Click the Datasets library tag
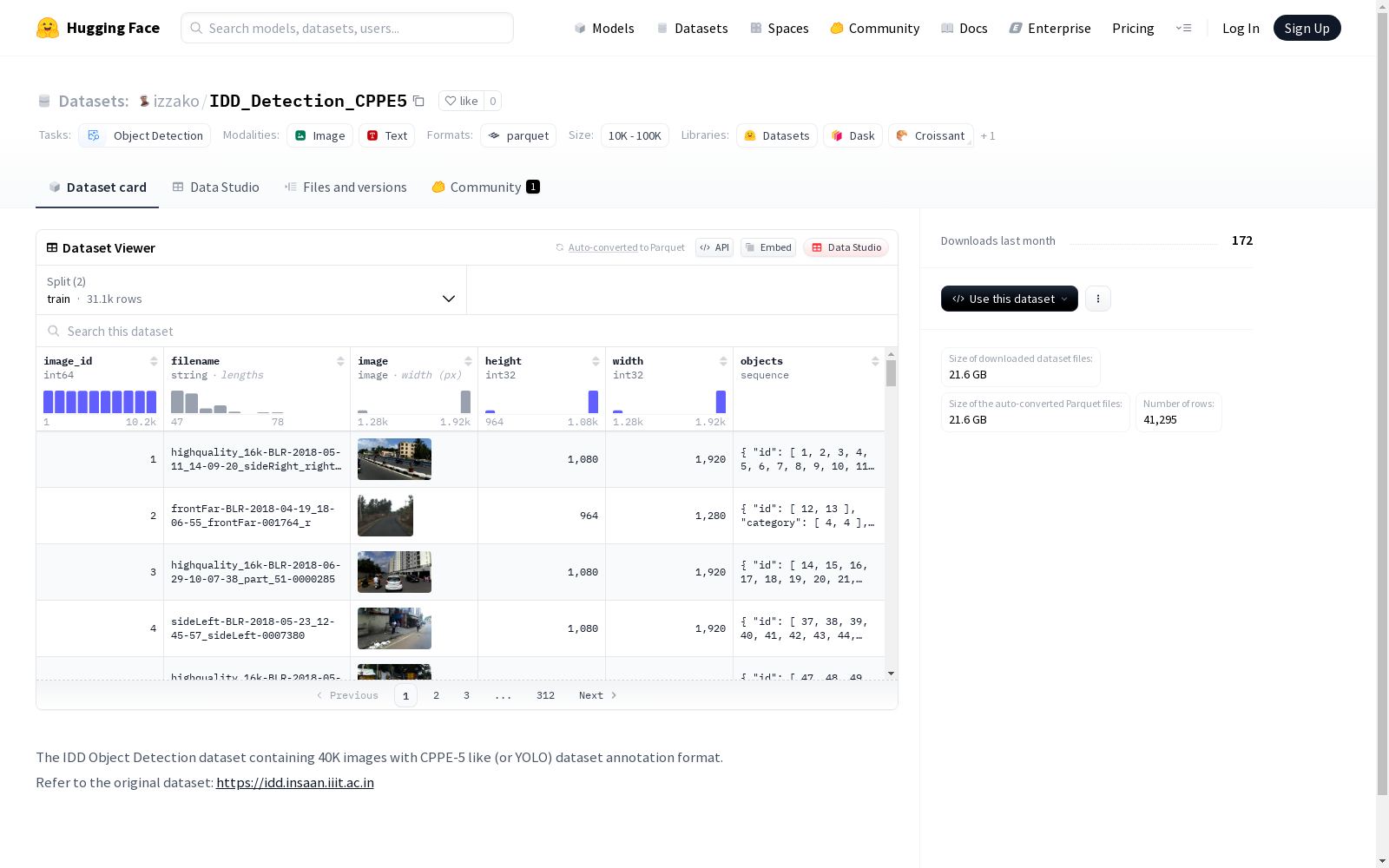 tap(777, 135)
